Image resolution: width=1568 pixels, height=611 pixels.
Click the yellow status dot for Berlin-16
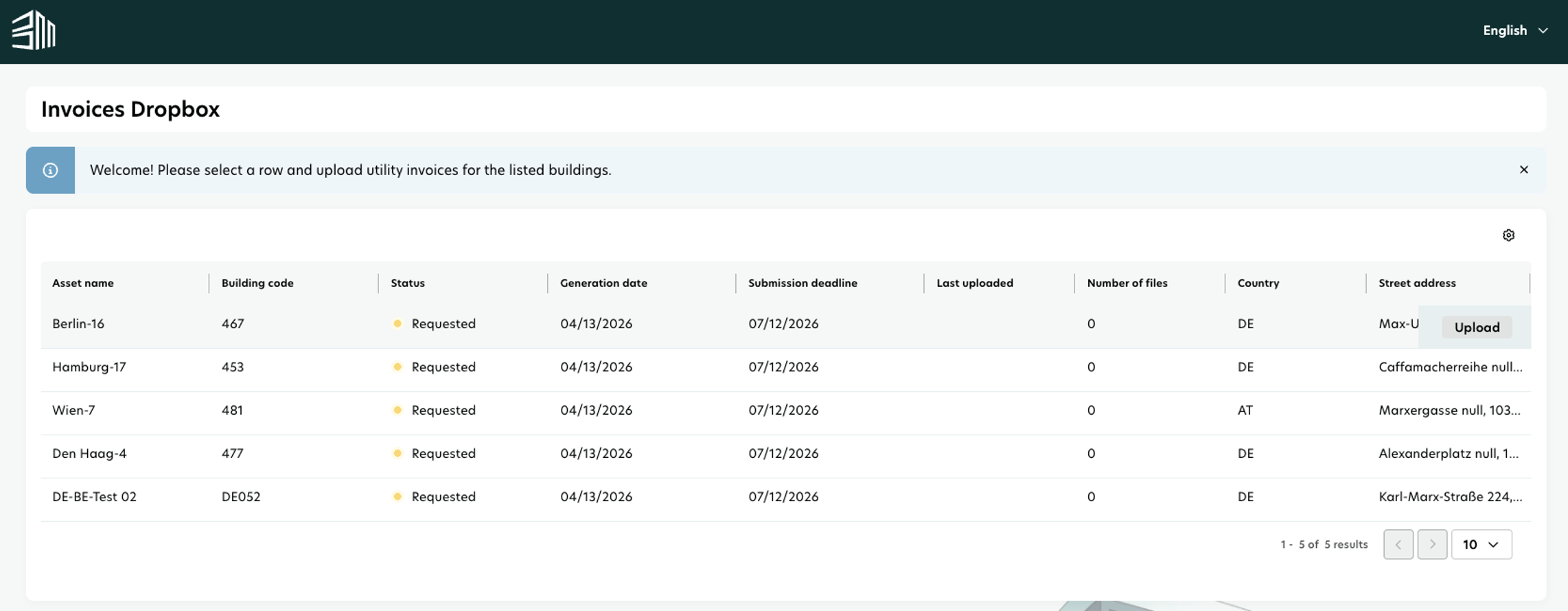click(x=397, y=323)
